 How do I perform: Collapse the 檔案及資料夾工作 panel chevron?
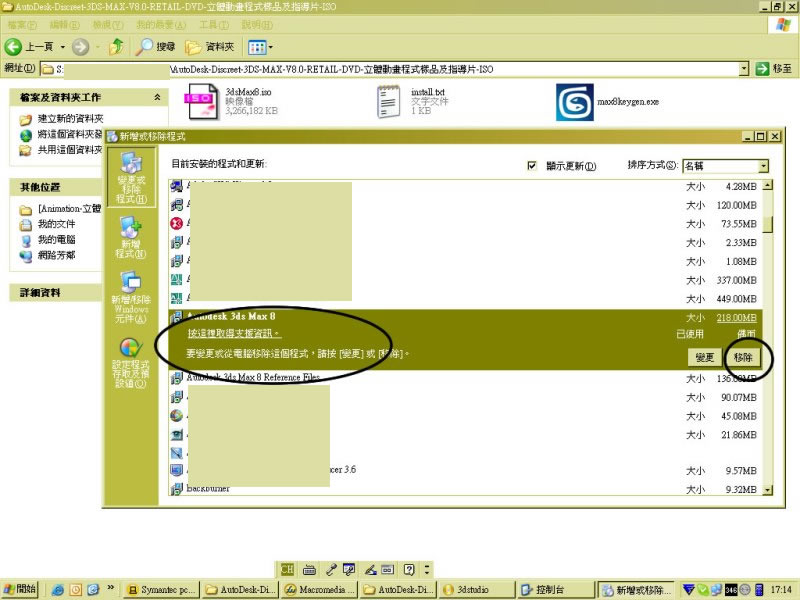(x=157, y=97)
